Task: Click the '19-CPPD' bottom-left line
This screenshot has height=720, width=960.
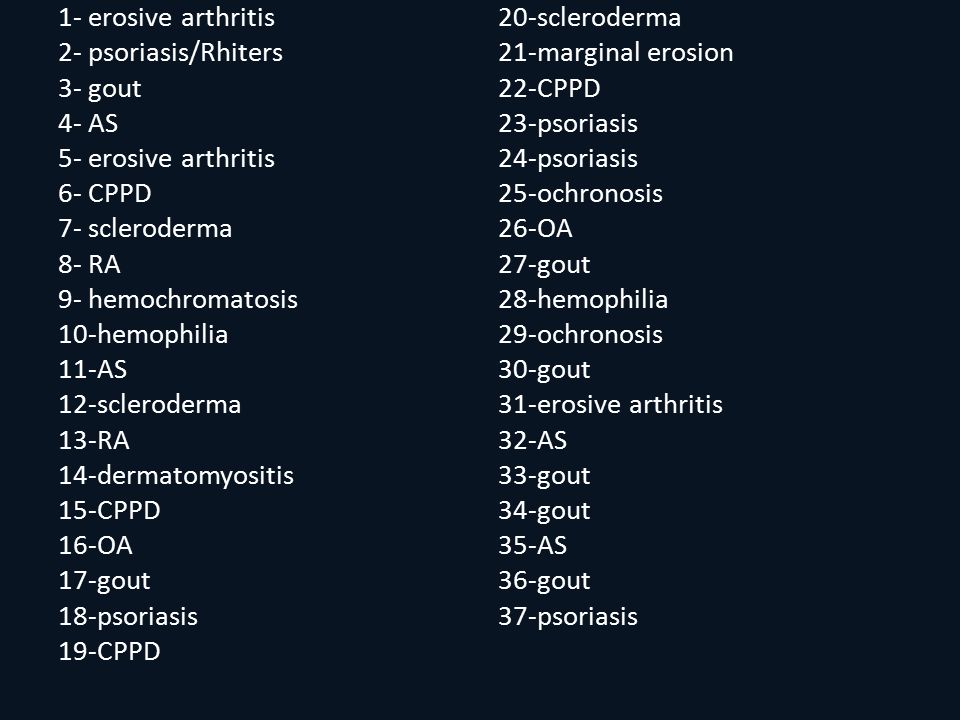Action: click(x=110, y=651)
